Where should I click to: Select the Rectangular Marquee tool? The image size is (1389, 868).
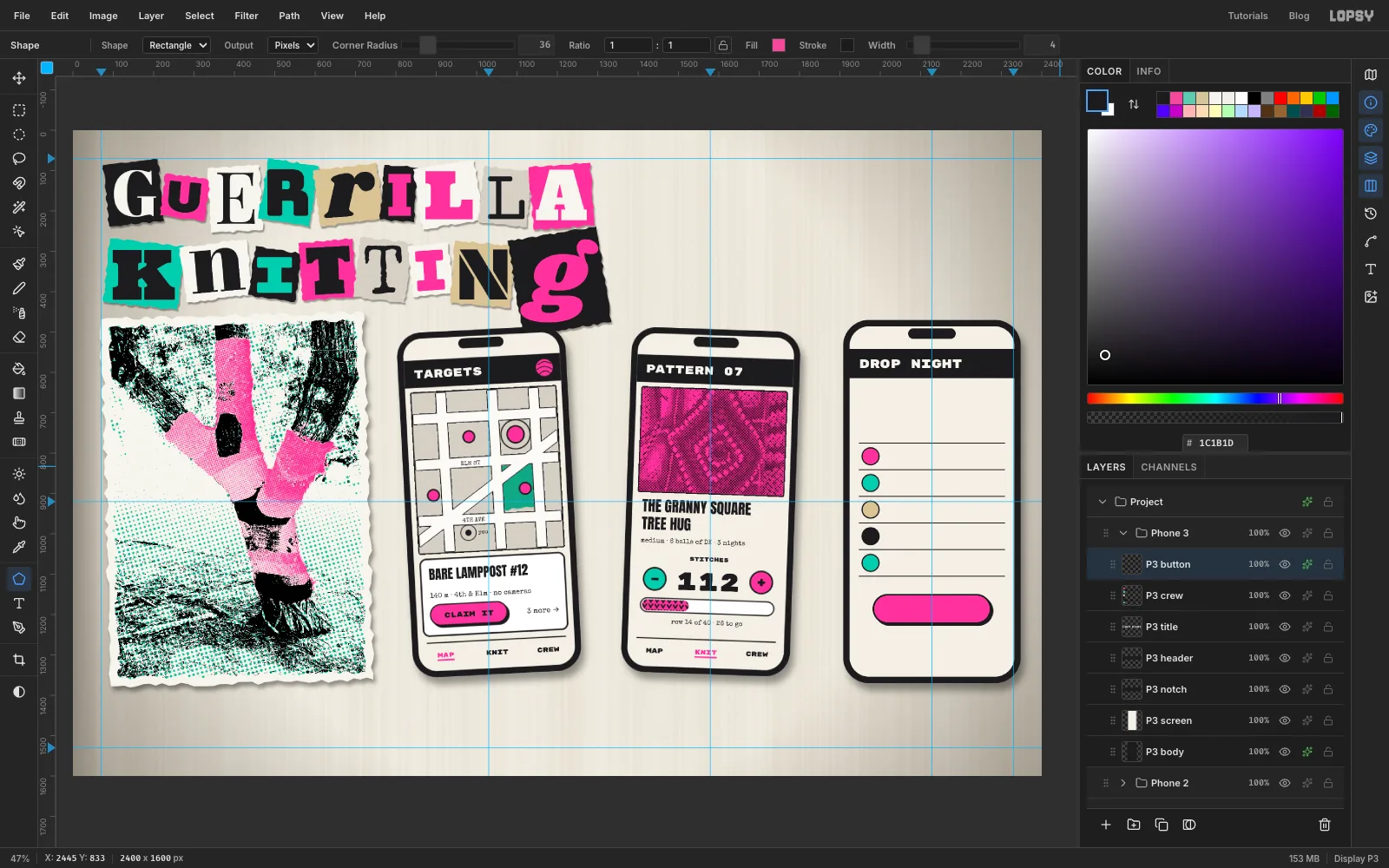[19, 110]
